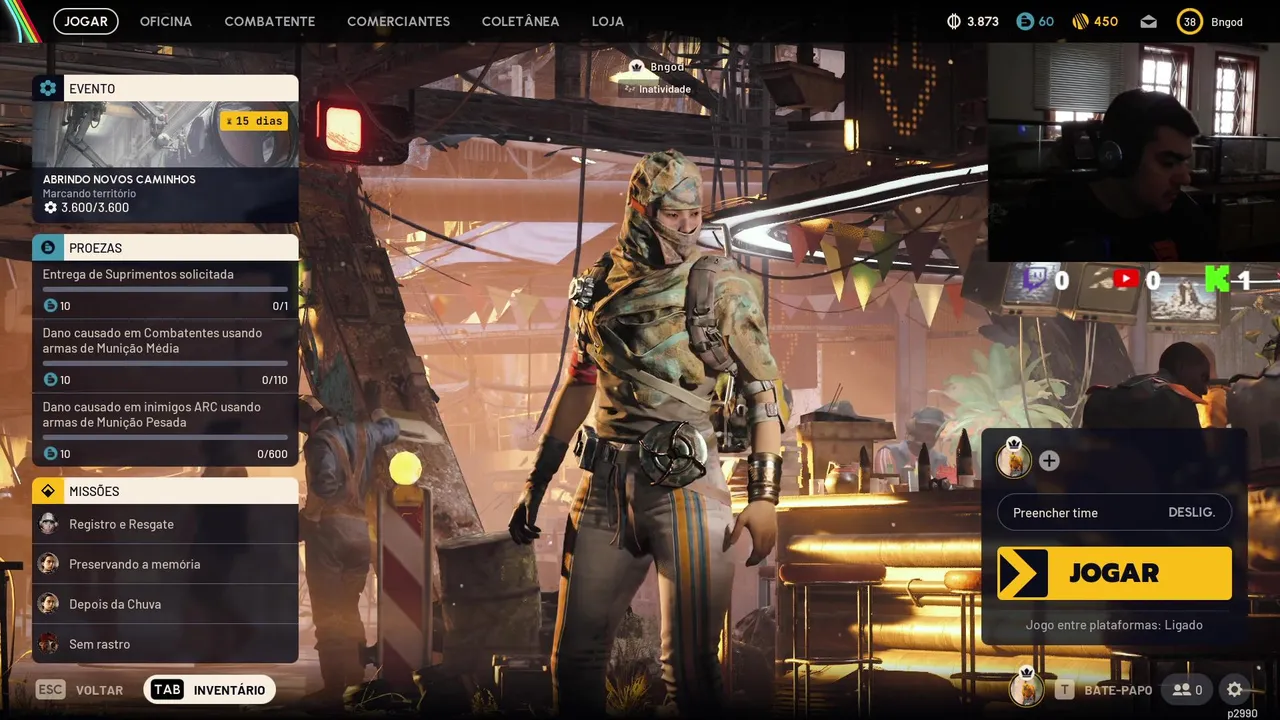Open the Preservando a memória mission

[x=165, y=564]
